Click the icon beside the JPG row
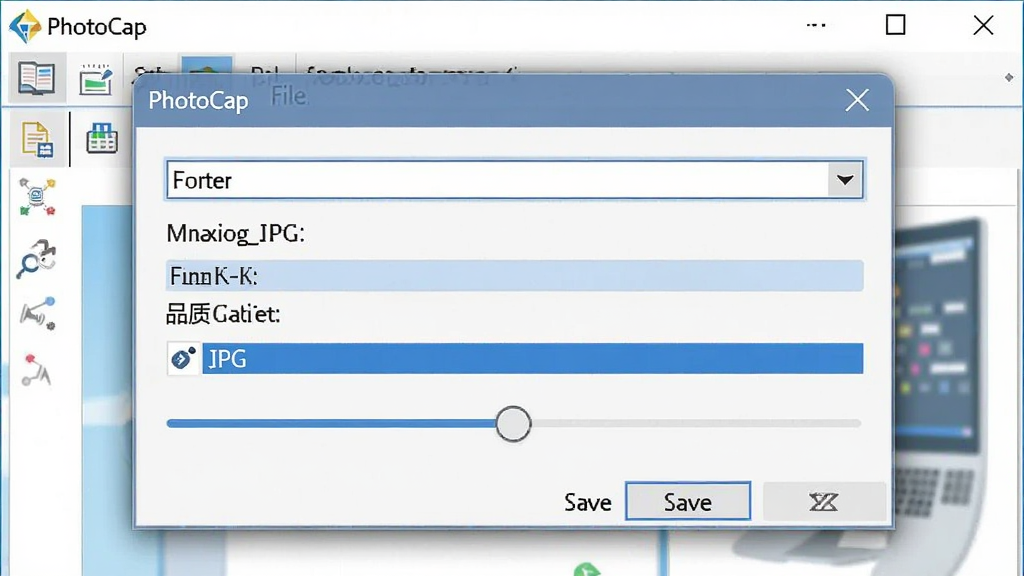1024x576 pixels. (x=184, y=359)
